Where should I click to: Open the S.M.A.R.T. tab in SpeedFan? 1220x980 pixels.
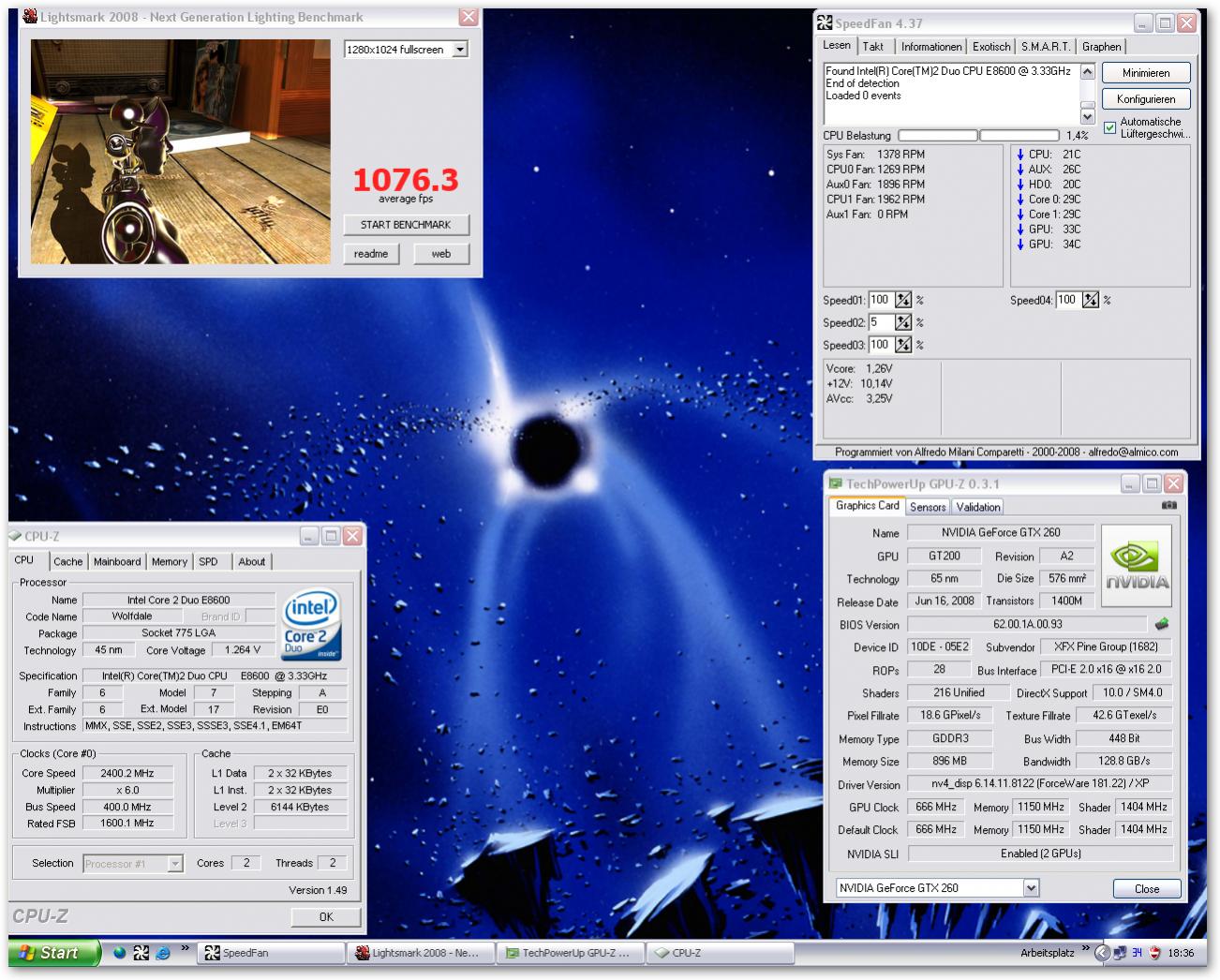click(x=1046, y=46)
